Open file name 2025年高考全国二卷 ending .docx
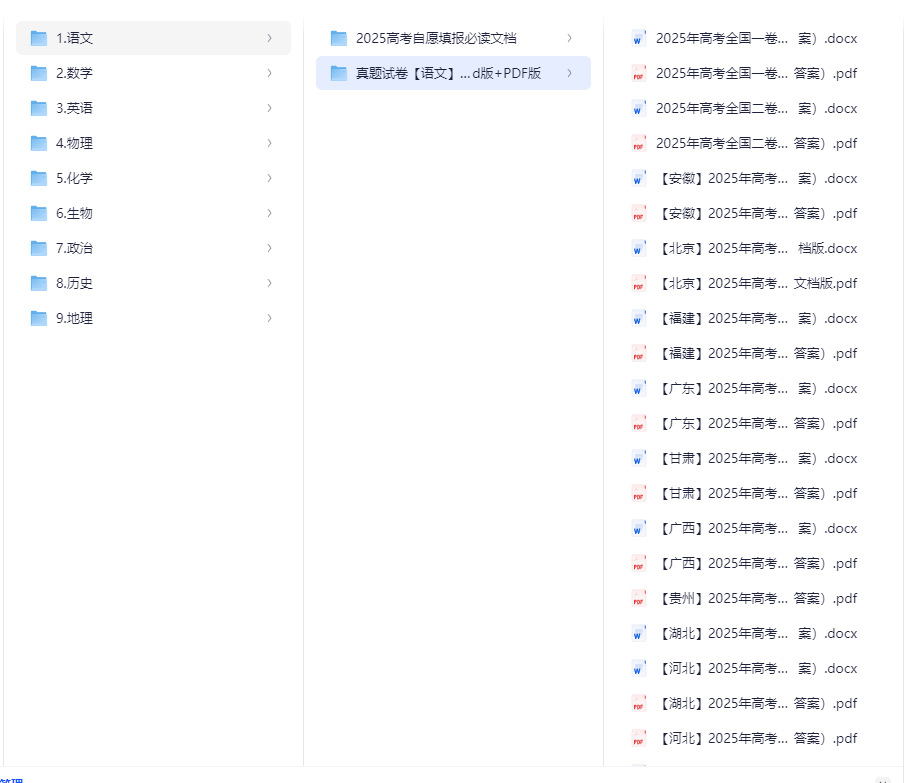Image resolution: width=920 pixels, height=783 pixels. [756, 108]
